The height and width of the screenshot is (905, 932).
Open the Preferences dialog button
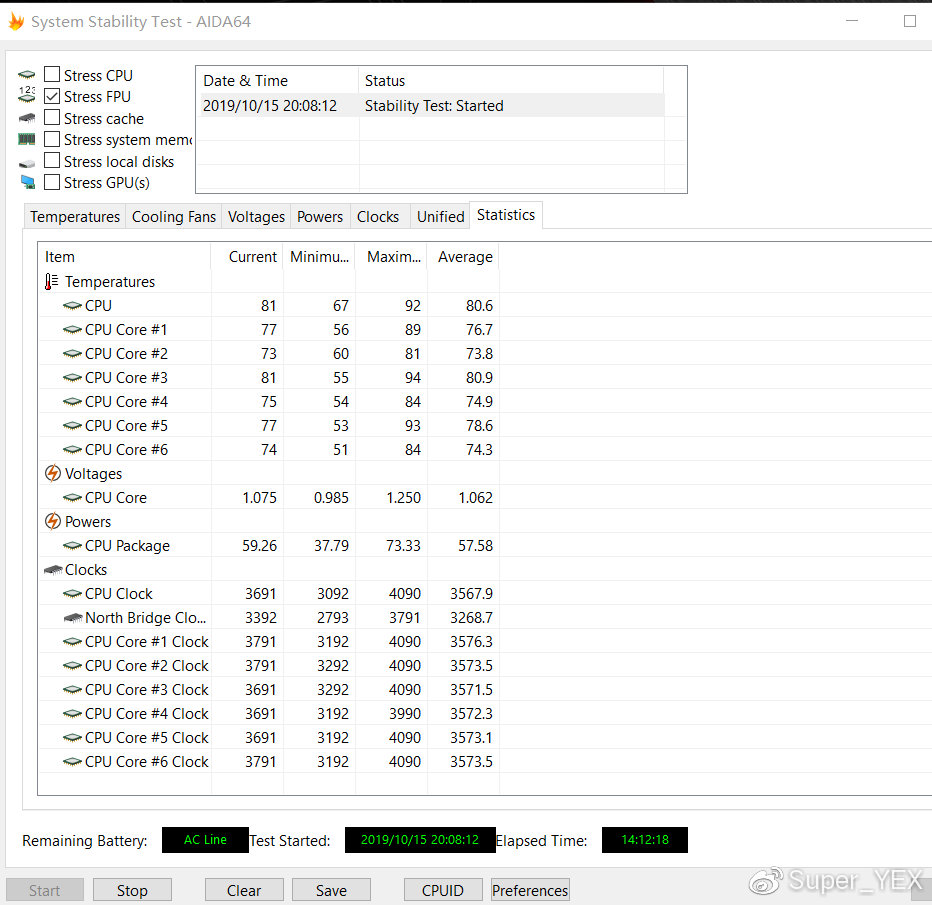[x=530, y=890]
